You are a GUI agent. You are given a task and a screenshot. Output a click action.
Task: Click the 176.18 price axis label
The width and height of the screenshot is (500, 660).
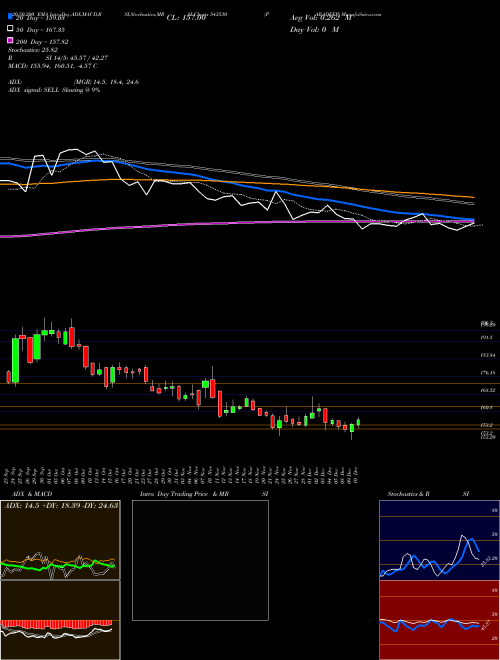tap(487, 373)
